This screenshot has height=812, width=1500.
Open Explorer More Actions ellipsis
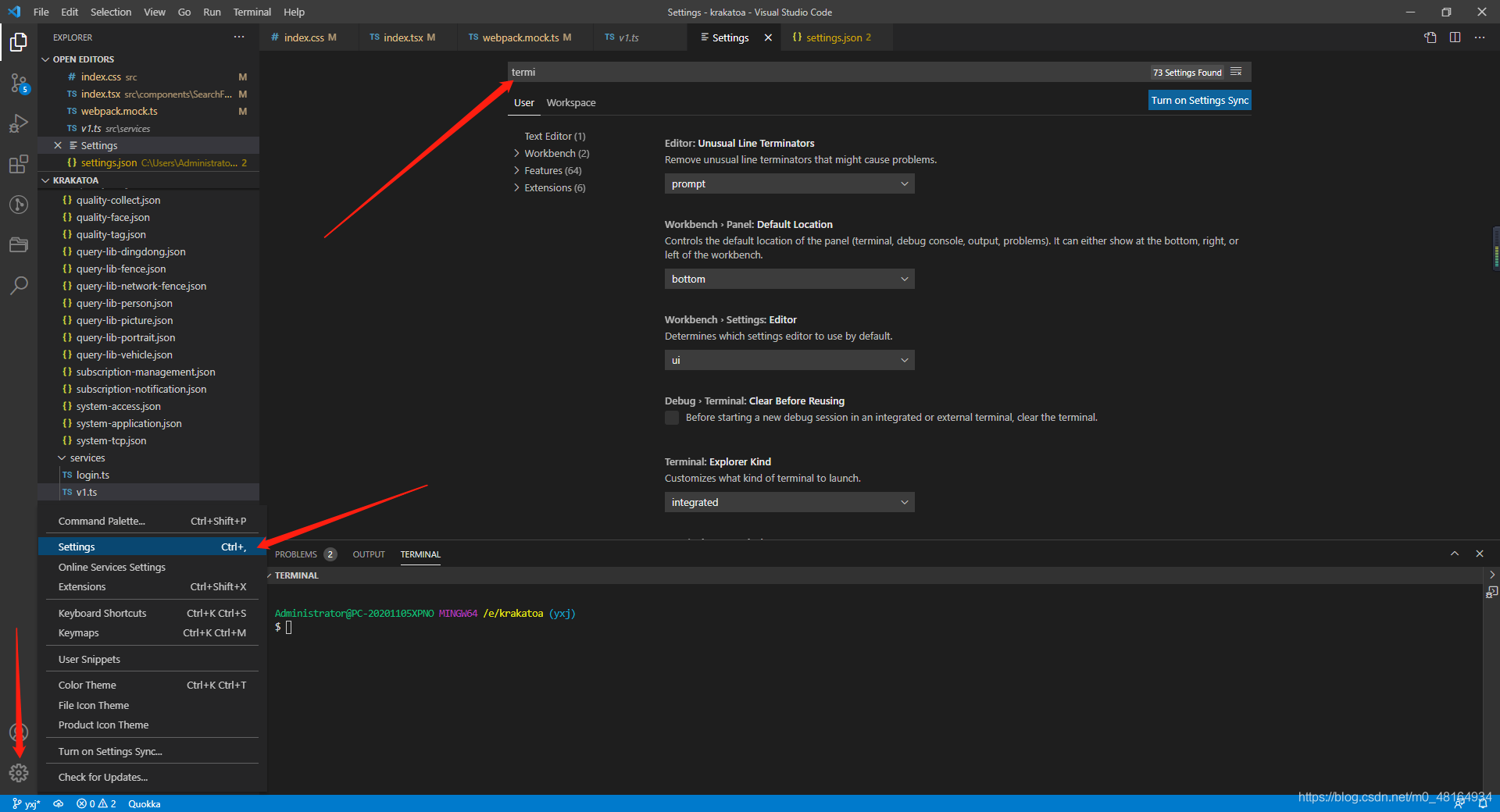(x=239, y=37)
